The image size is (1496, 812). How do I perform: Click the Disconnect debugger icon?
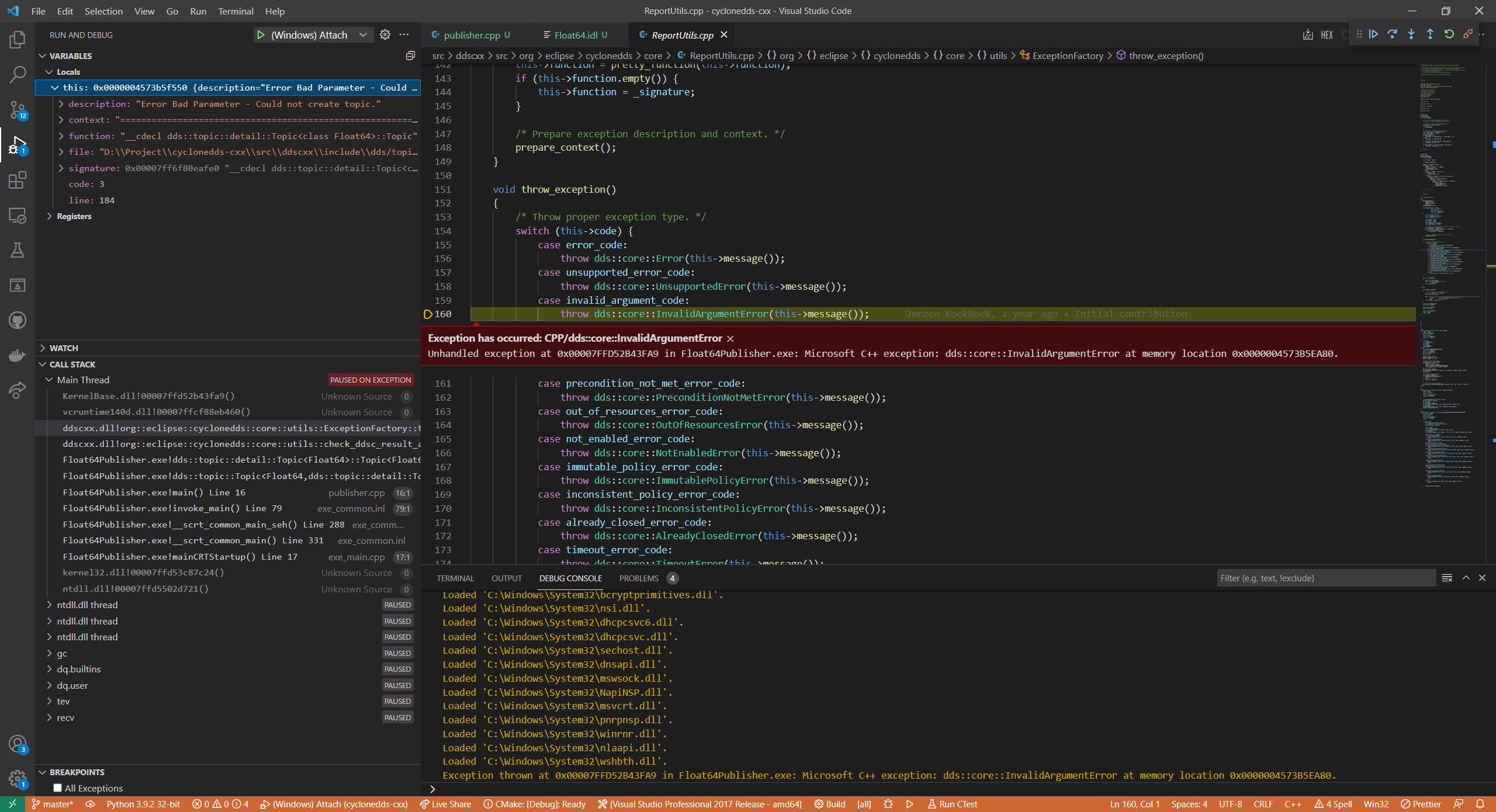coord(1468,34)
